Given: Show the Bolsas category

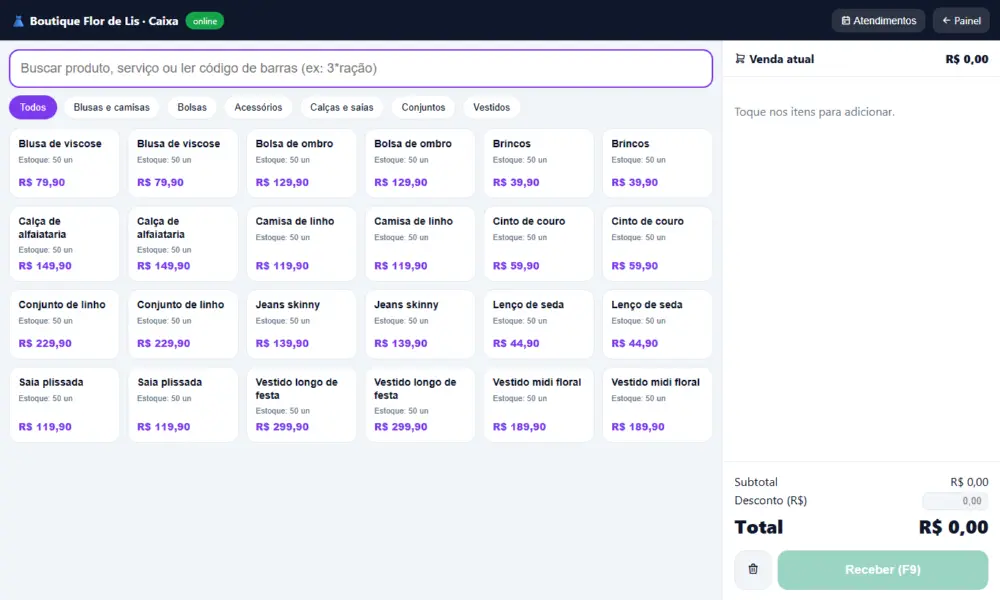Looking at the screenshot, I should click(192, 107).
